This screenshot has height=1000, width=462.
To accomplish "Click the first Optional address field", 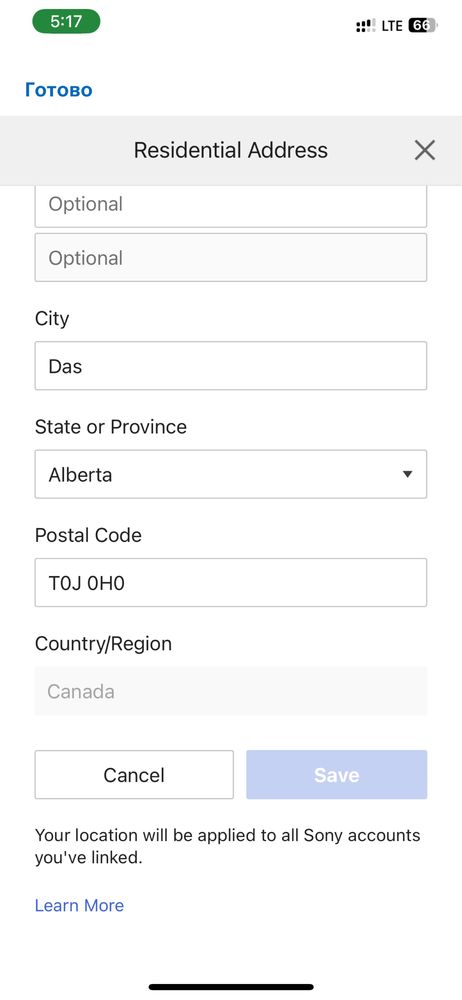I will point(231,205).
